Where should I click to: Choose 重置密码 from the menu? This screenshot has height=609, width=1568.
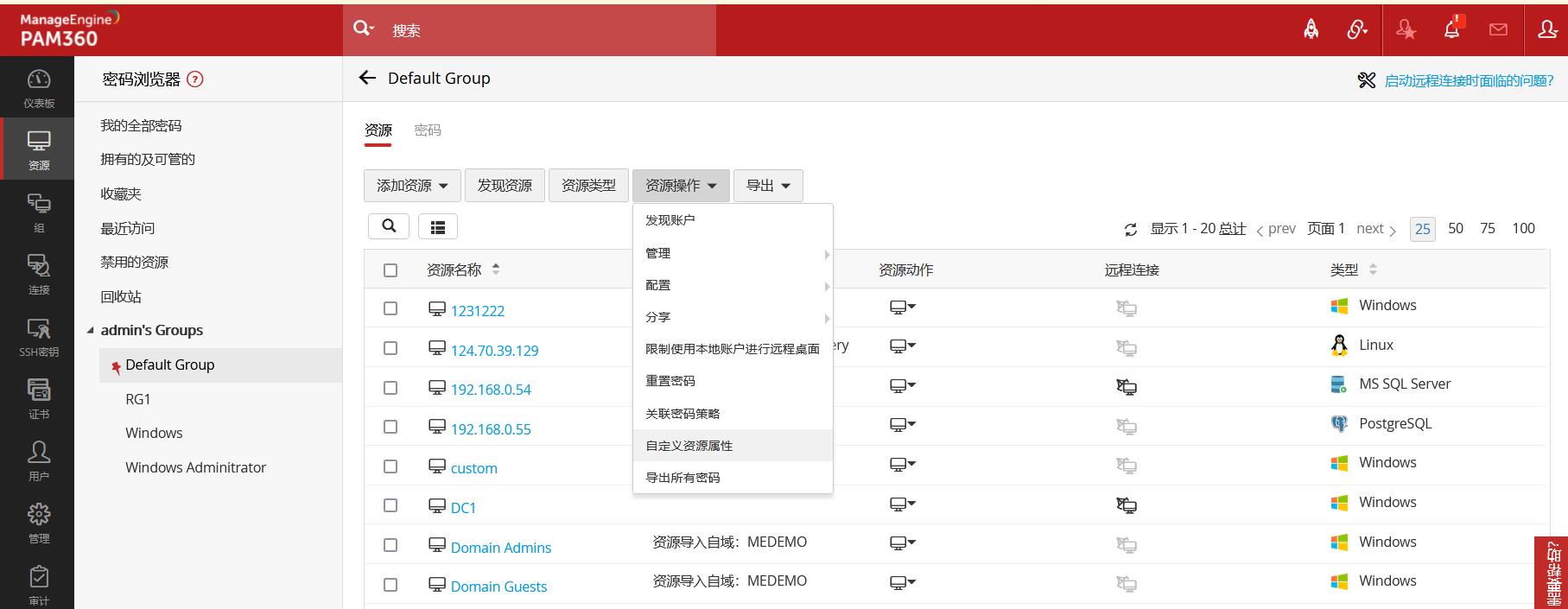733,381
